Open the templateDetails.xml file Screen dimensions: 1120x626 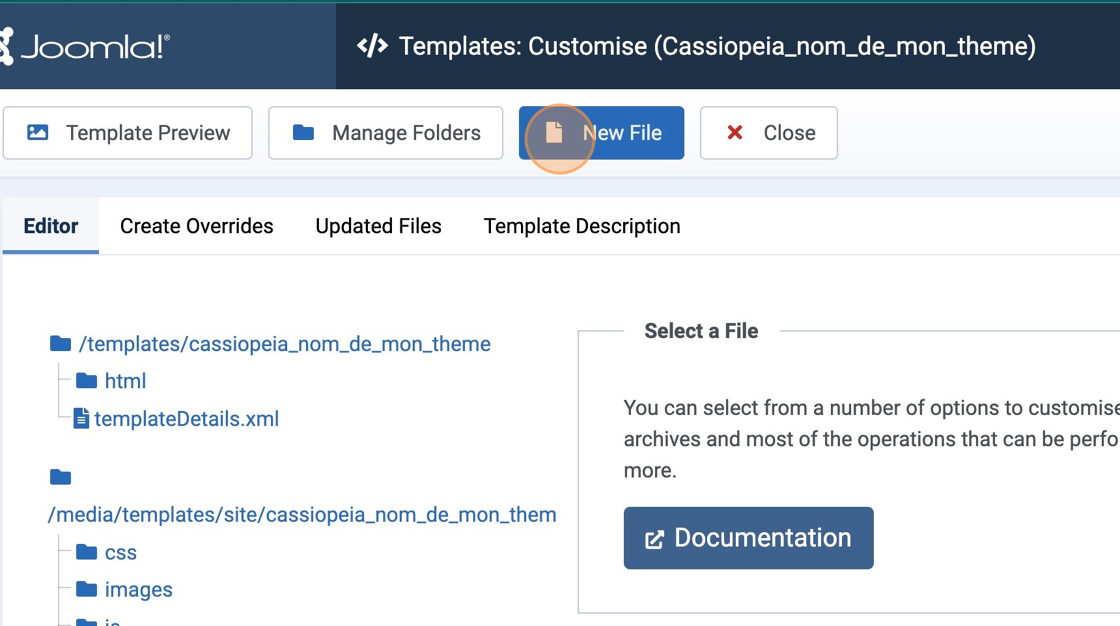tap(186, 419)
